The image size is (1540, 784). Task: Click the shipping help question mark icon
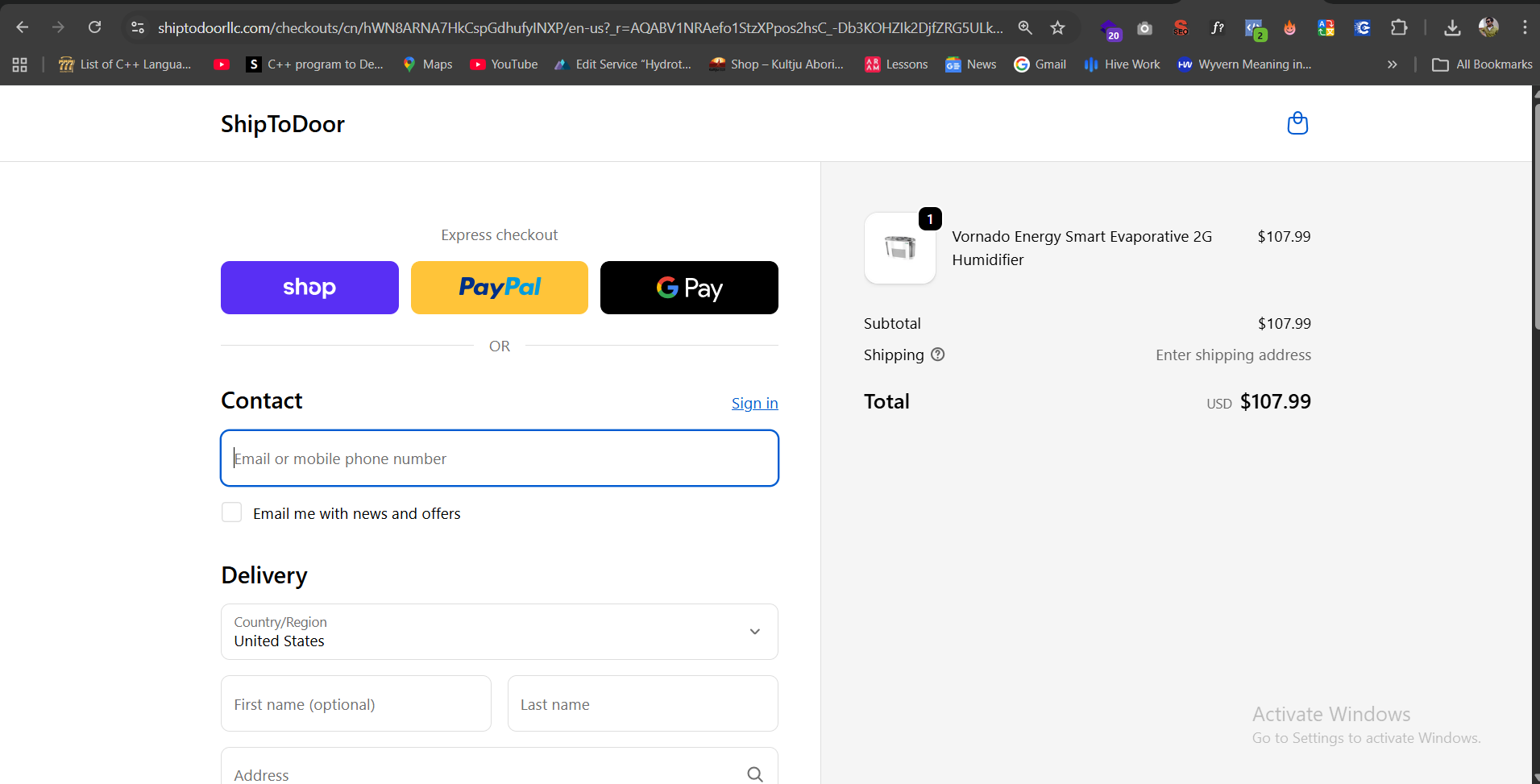point(937,355)
